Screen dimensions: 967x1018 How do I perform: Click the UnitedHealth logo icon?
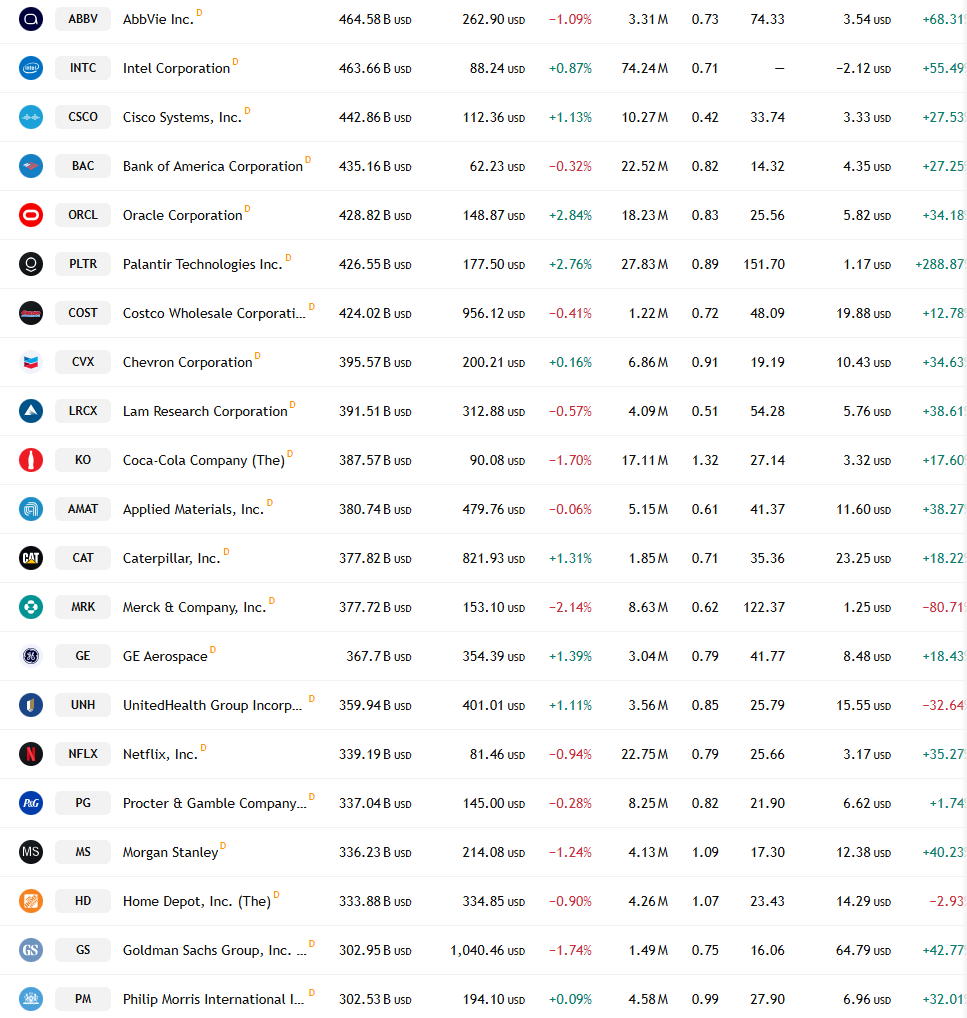(x=31, y=705)
